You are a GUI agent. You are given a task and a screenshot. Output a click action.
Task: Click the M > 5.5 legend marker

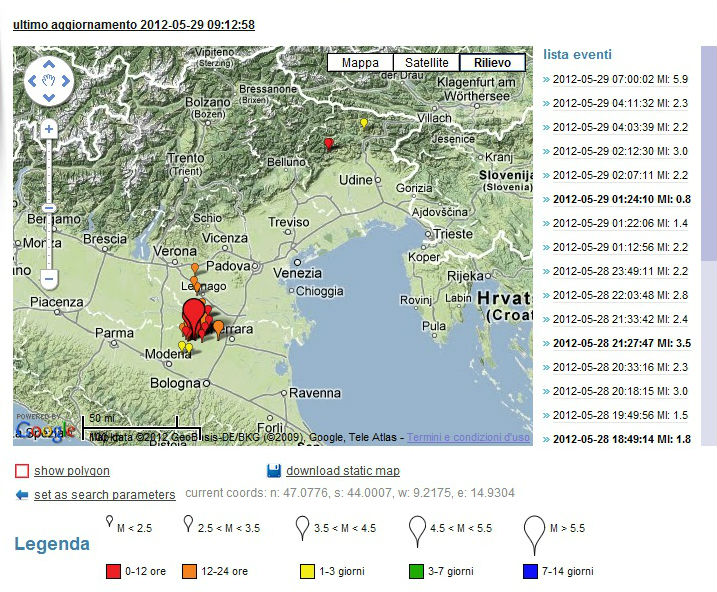click(534, 535)
